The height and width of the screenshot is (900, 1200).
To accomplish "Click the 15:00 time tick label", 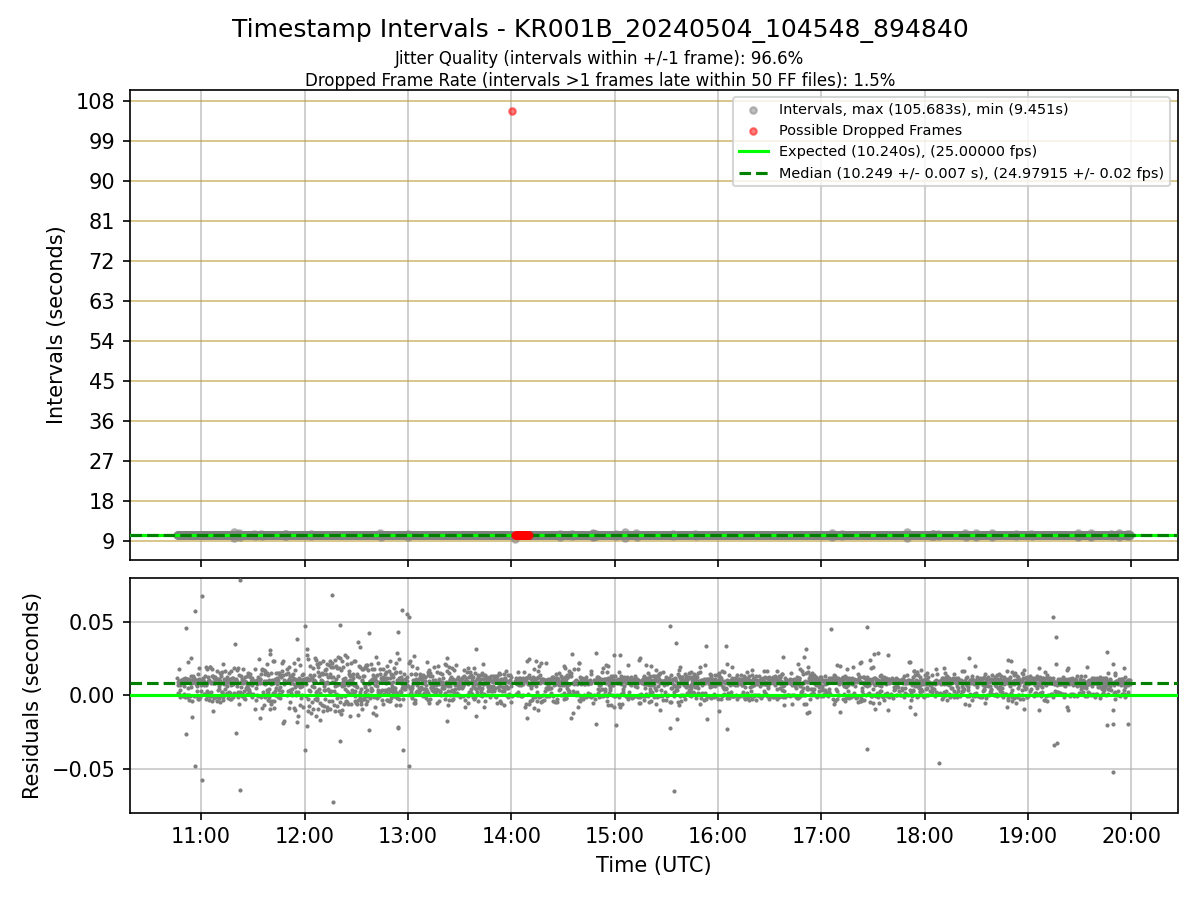I will pos(615,834).
